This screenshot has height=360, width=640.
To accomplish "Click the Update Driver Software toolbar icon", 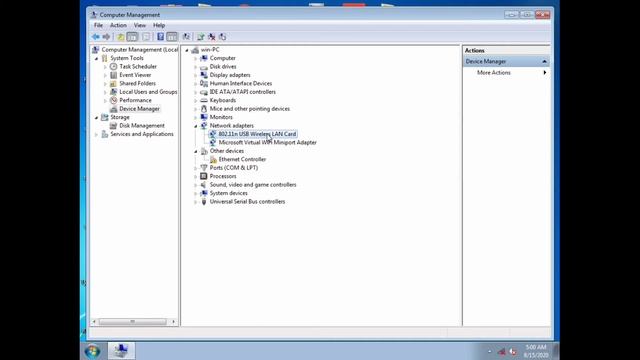I will [x=200, y=37].
